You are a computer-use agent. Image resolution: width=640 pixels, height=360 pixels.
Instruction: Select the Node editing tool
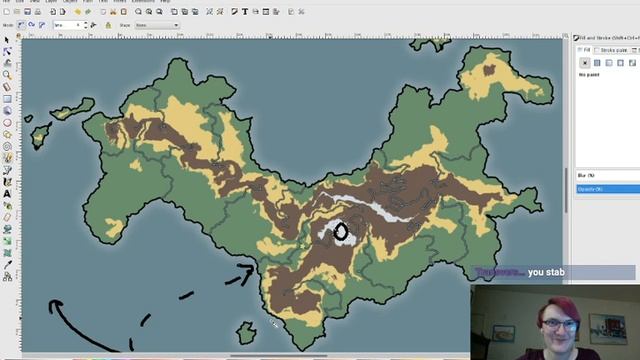(7, 52)
